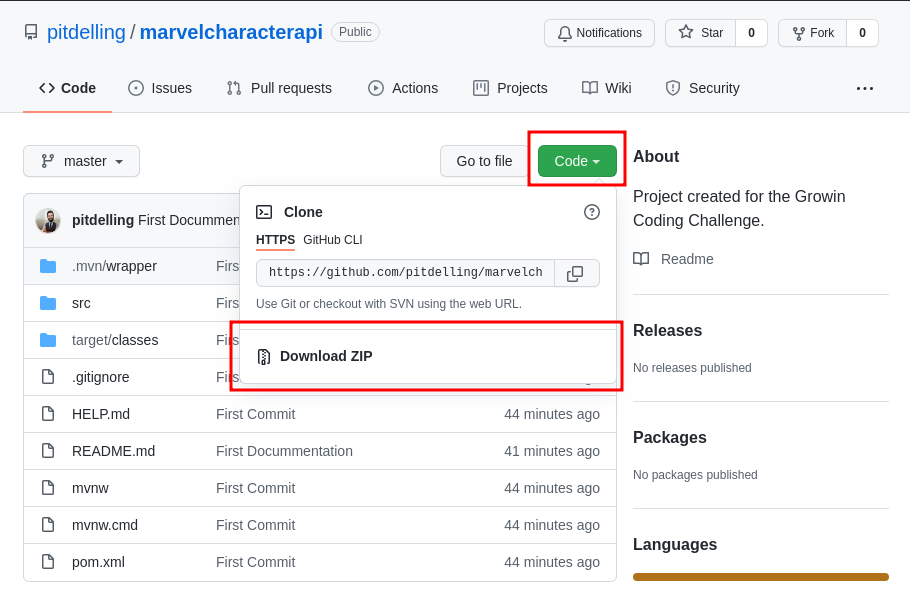Open the mvnw.cmd file
910x592 pixels.
[x=105, y=525]
